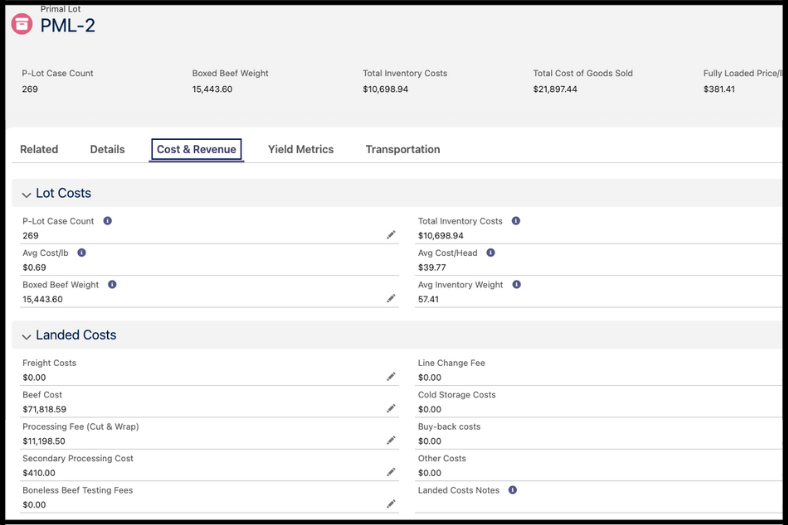Edit the P-Lot Case Count pencil icon
The height and width of the screenshot is (525, 788).
391,235
